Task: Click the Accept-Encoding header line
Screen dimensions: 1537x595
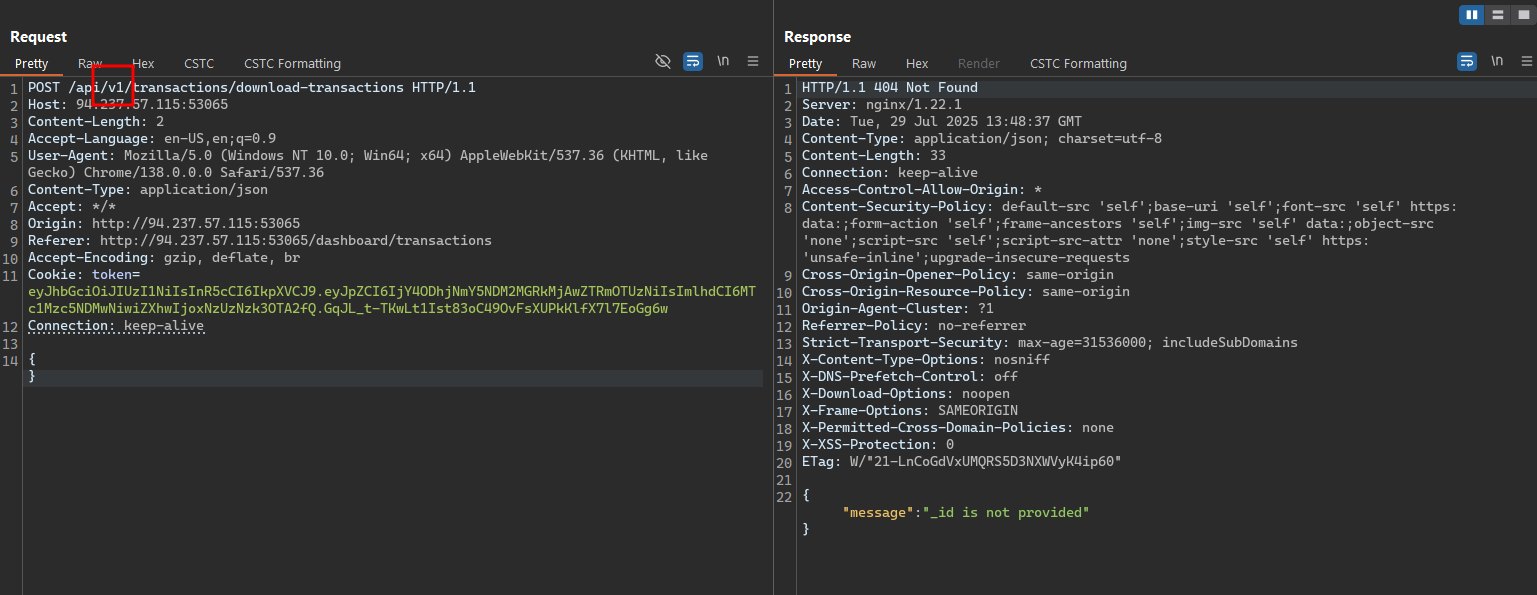Action: [164, 257]
